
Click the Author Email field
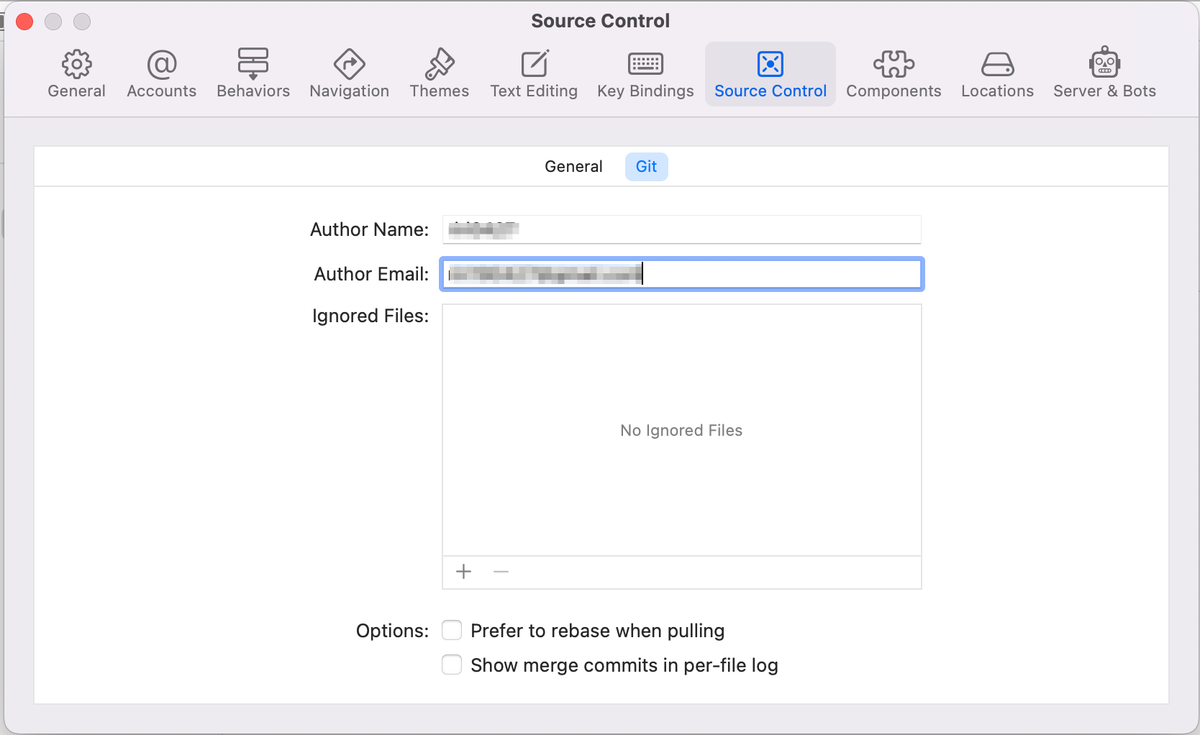pyautogui.click(x=681, y=274)
